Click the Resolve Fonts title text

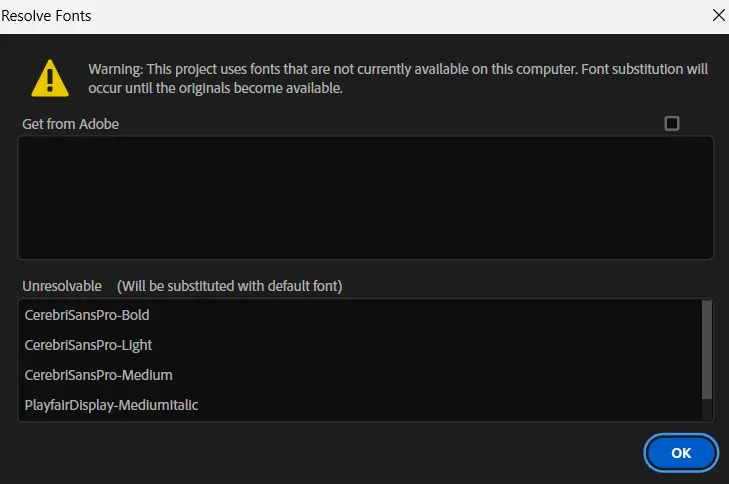(46, 16)
